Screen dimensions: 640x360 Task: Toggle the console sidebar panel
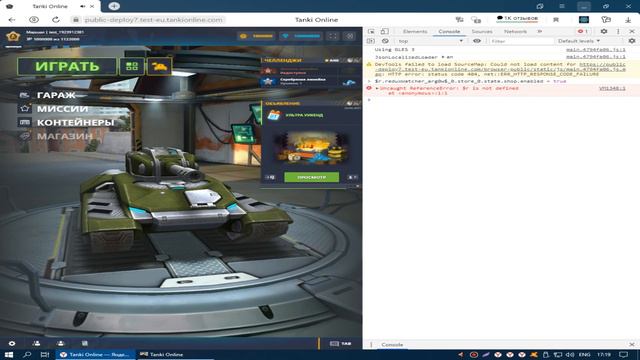tap(371, 41)
